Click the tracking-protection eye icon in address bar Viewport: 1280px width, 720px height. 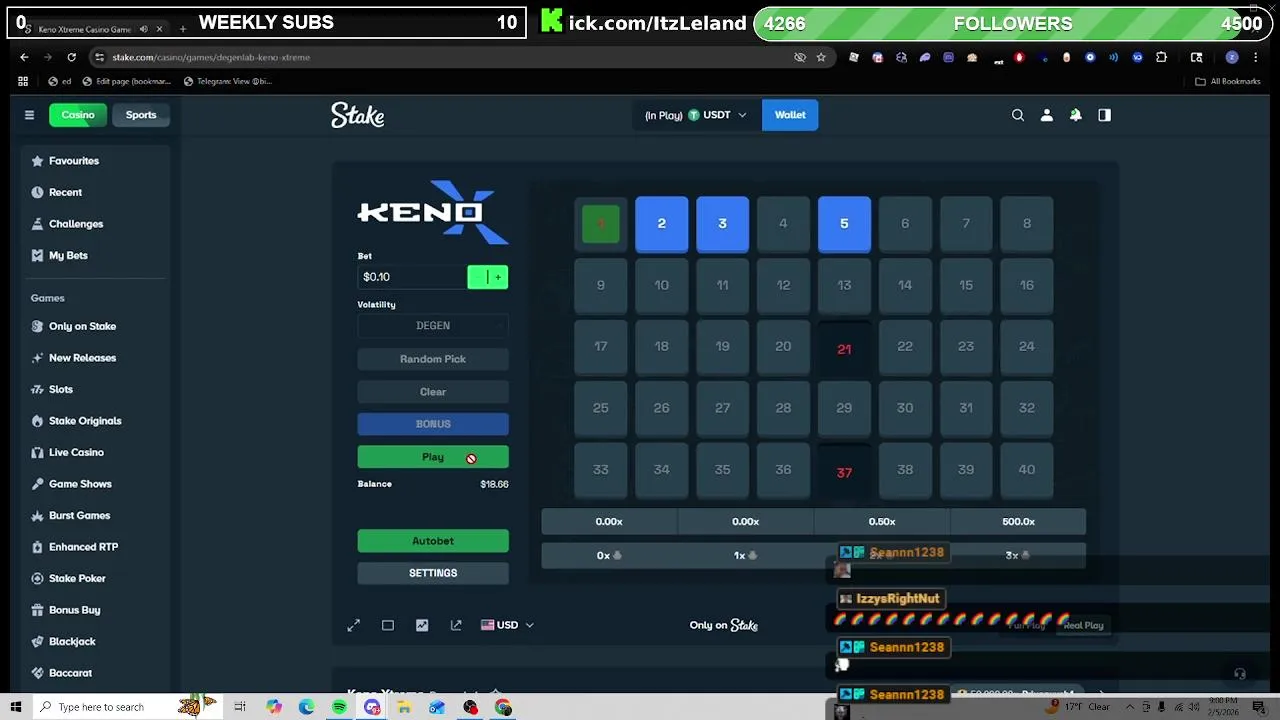800,57
